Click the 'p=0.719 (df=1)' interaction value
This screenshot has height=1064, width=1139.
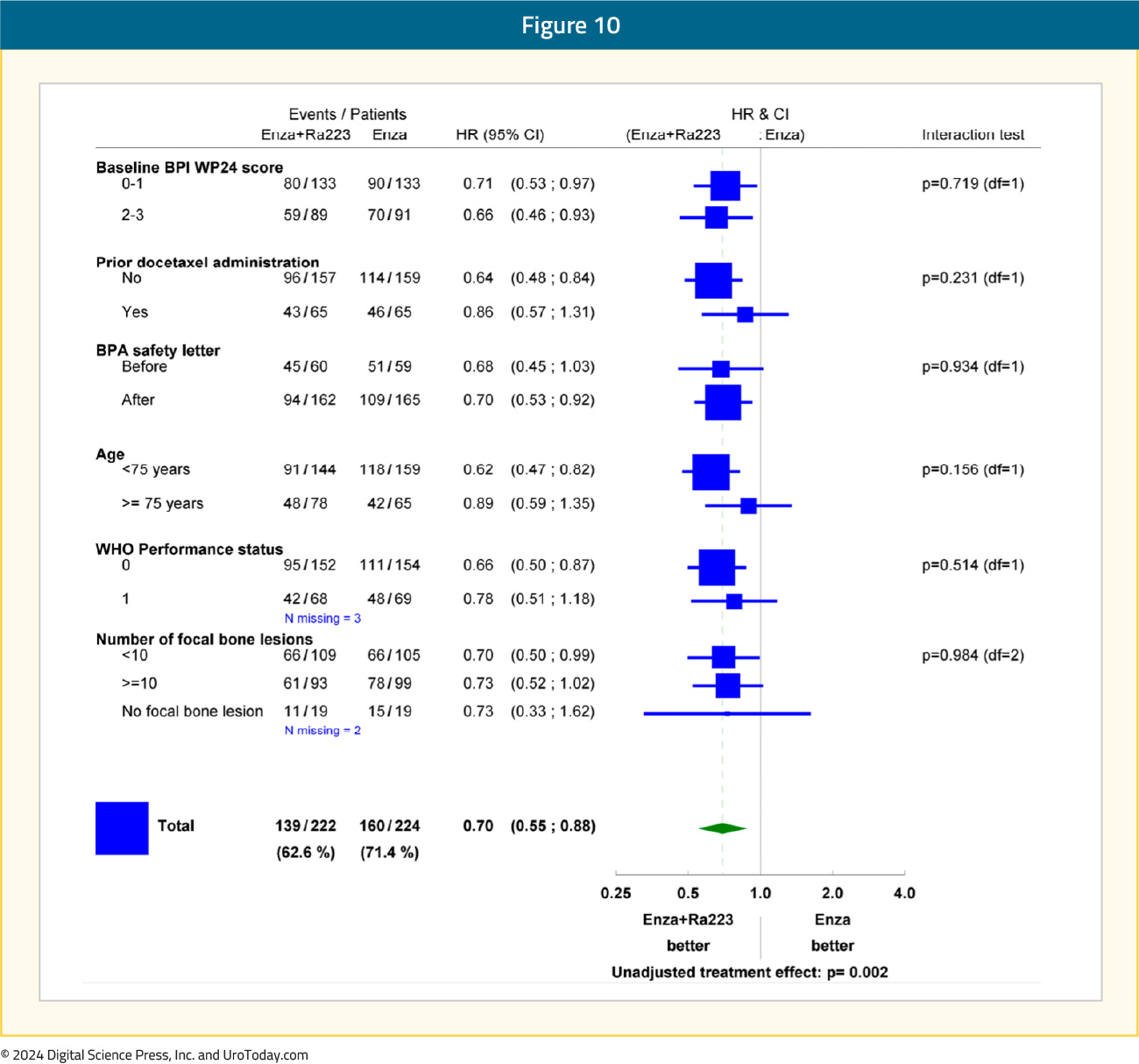(x=973, y=184)
